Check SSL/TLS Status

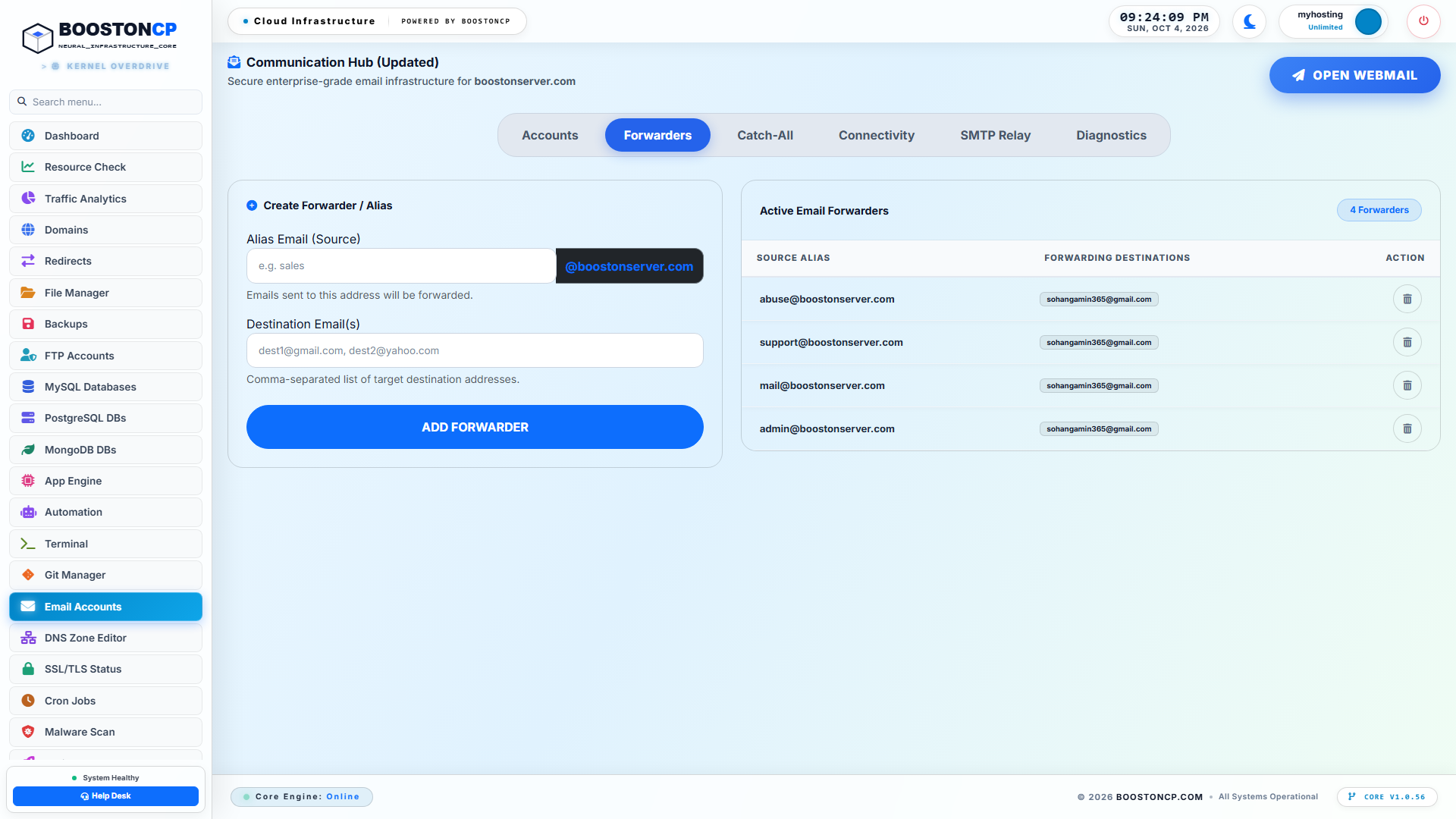(x=105, y=669)
